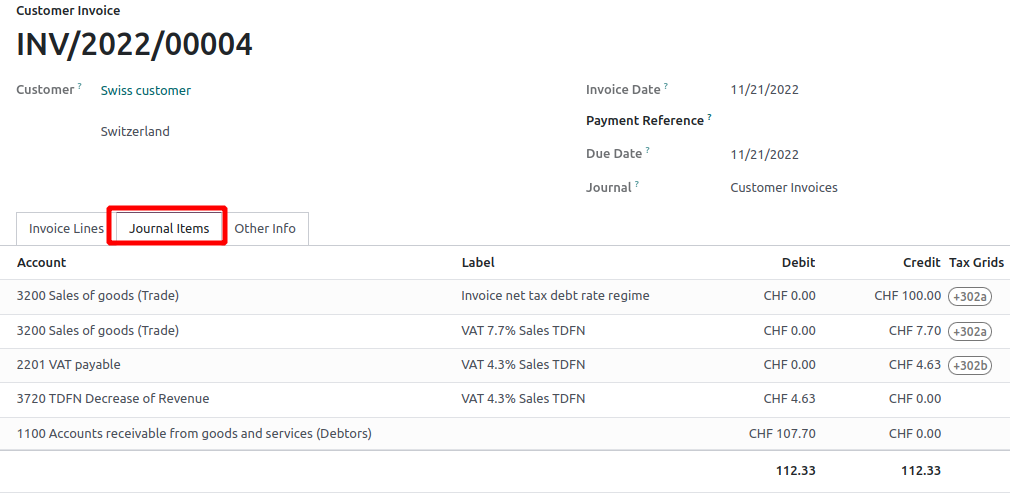Open the Other Info tab

point(265,229)
